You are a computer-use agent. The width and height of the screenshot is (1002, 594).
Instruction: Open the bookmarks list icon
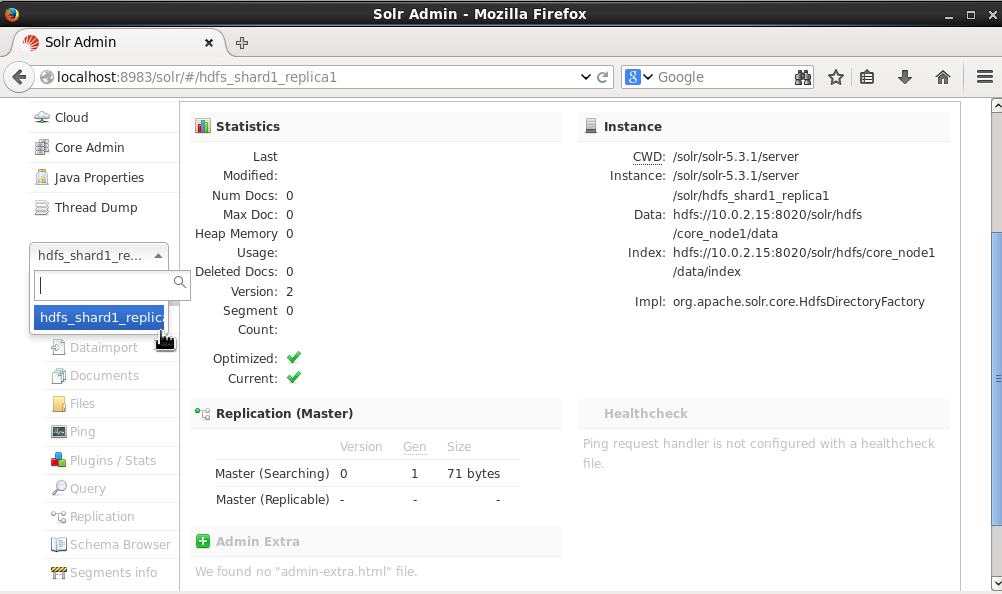tap(867, 77)
